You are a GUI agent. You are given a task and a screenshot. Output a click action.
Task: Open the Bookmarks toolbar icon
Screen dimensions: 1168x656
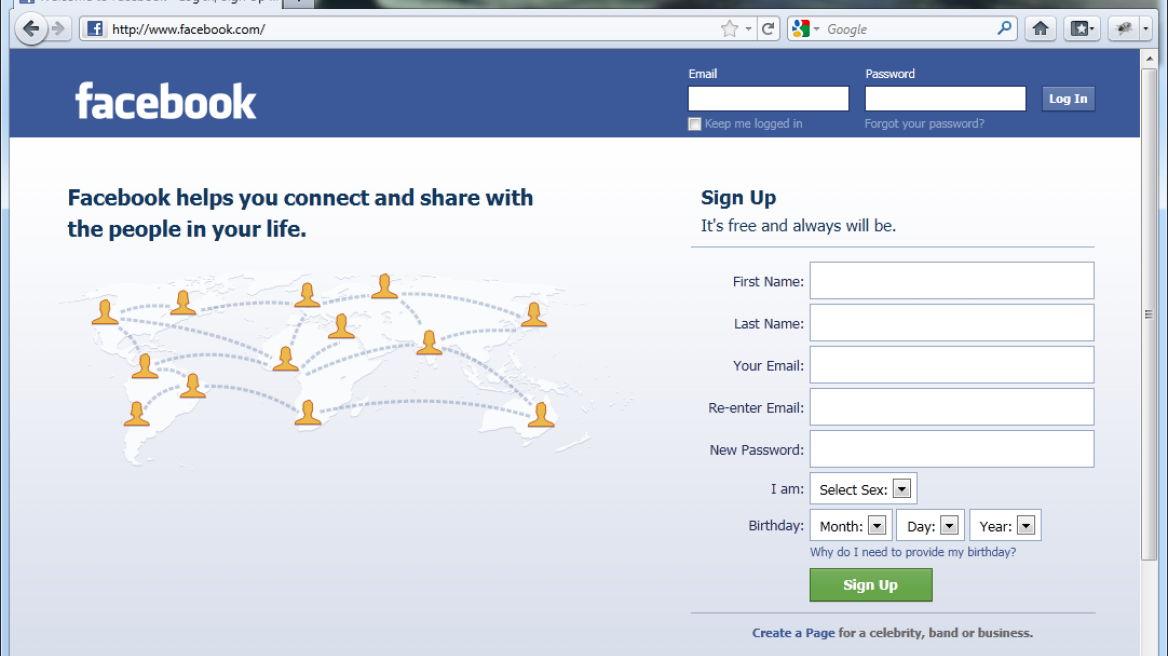click(1082, 29)
